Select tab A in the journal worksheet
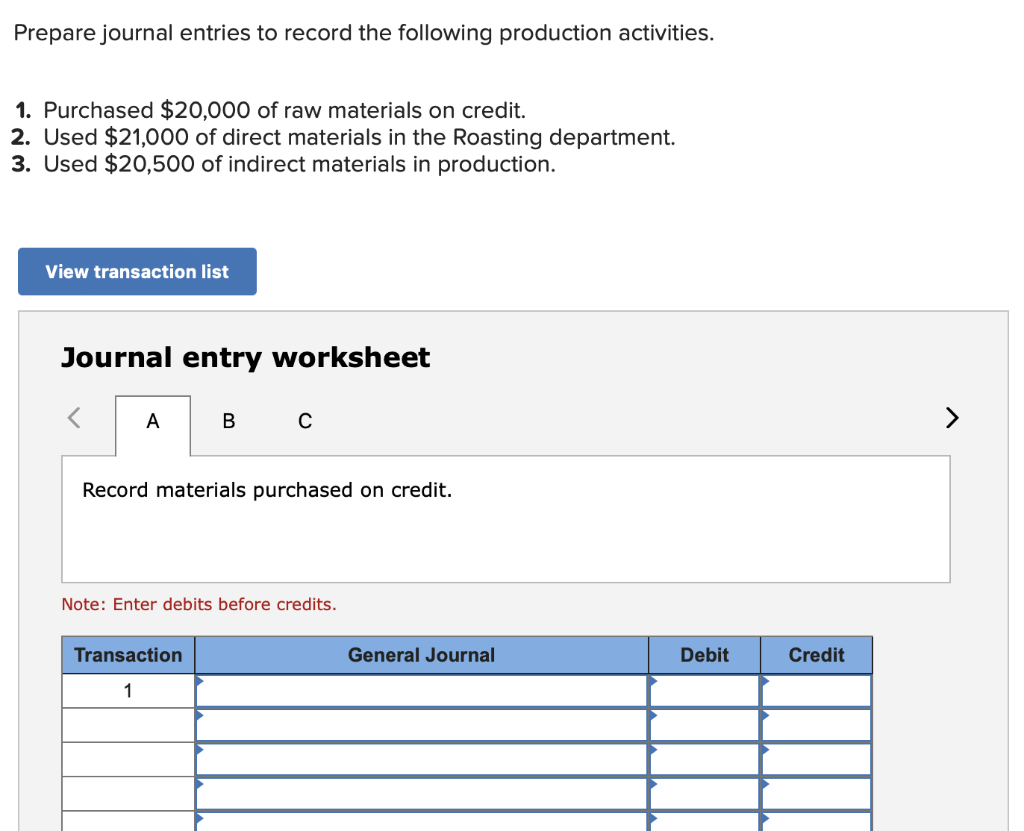Image resolution: width=1024 pixels, height=831 pixels. (152, 421)
